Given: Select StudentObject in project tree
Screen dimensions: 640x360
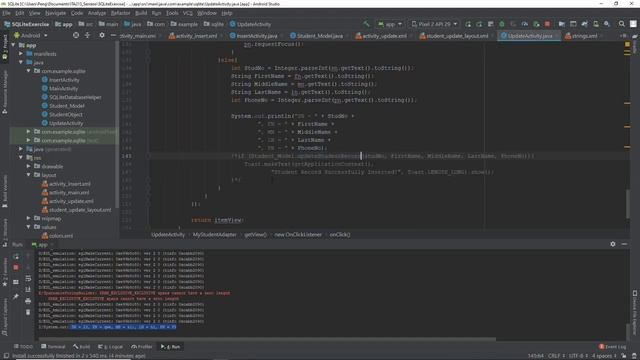Looking at the screenshot, I should point(62,114).
